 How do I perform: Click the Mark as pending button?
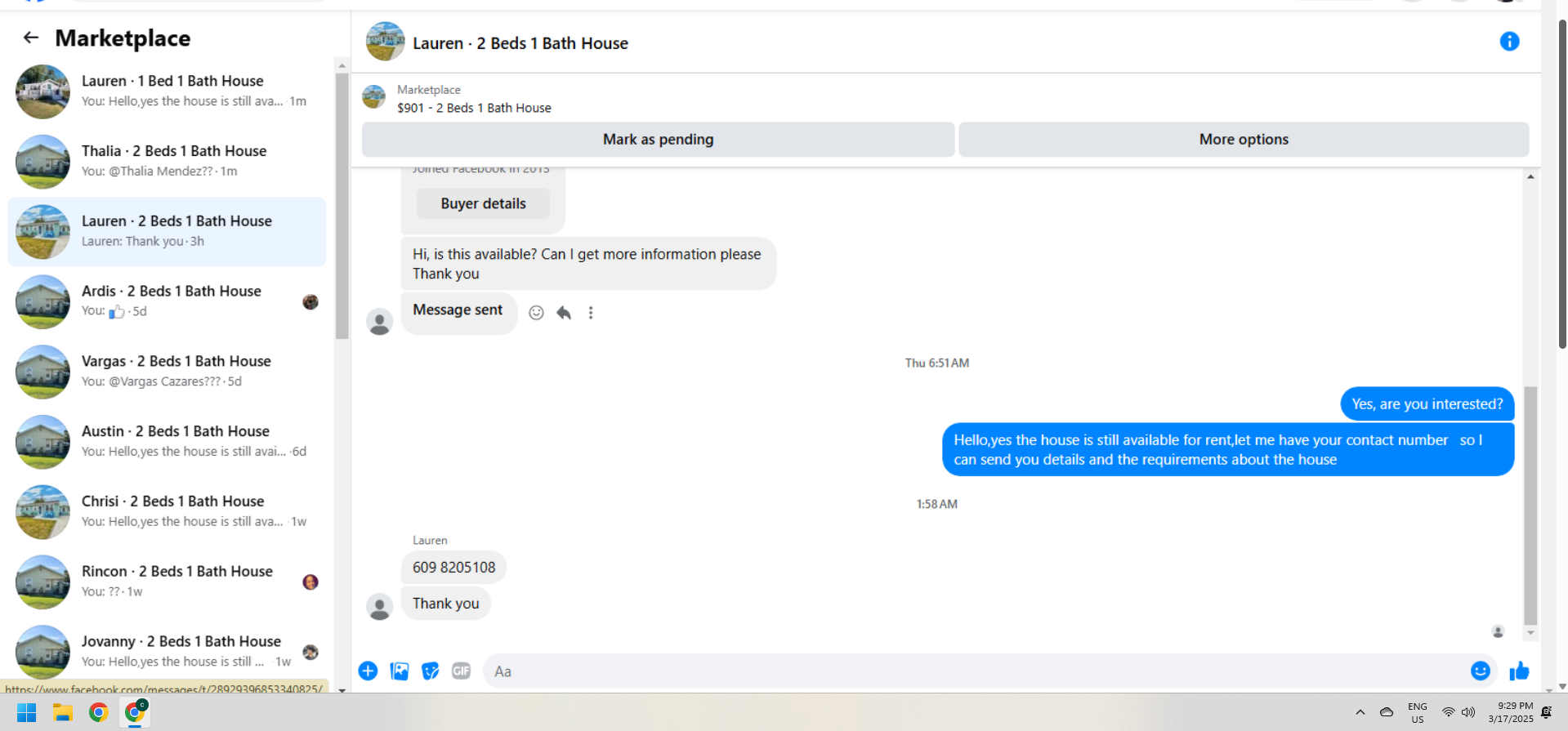click(x=659, y=140)
